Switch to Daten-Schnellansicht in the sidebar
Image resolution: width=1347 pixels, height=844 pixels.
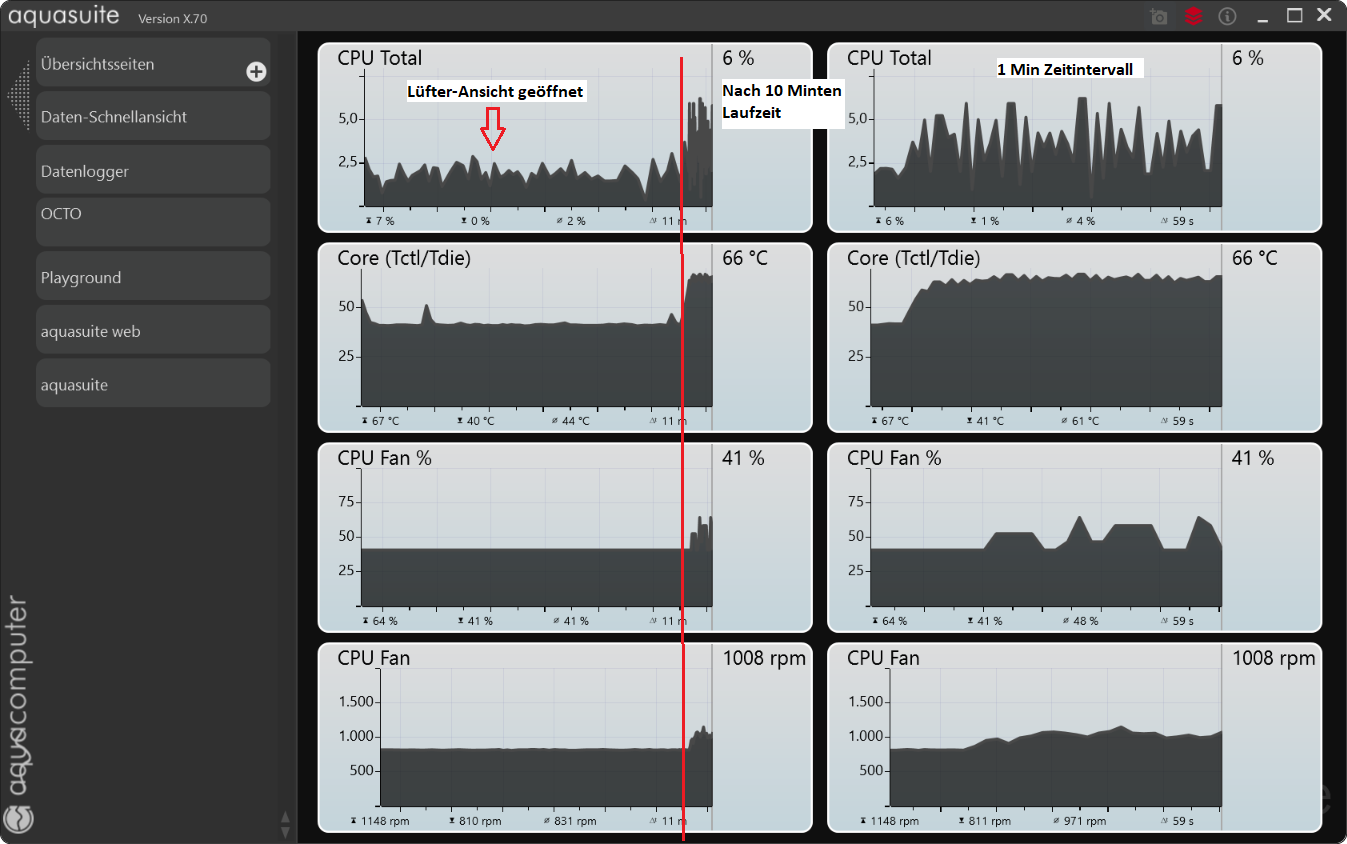point(153,116)
